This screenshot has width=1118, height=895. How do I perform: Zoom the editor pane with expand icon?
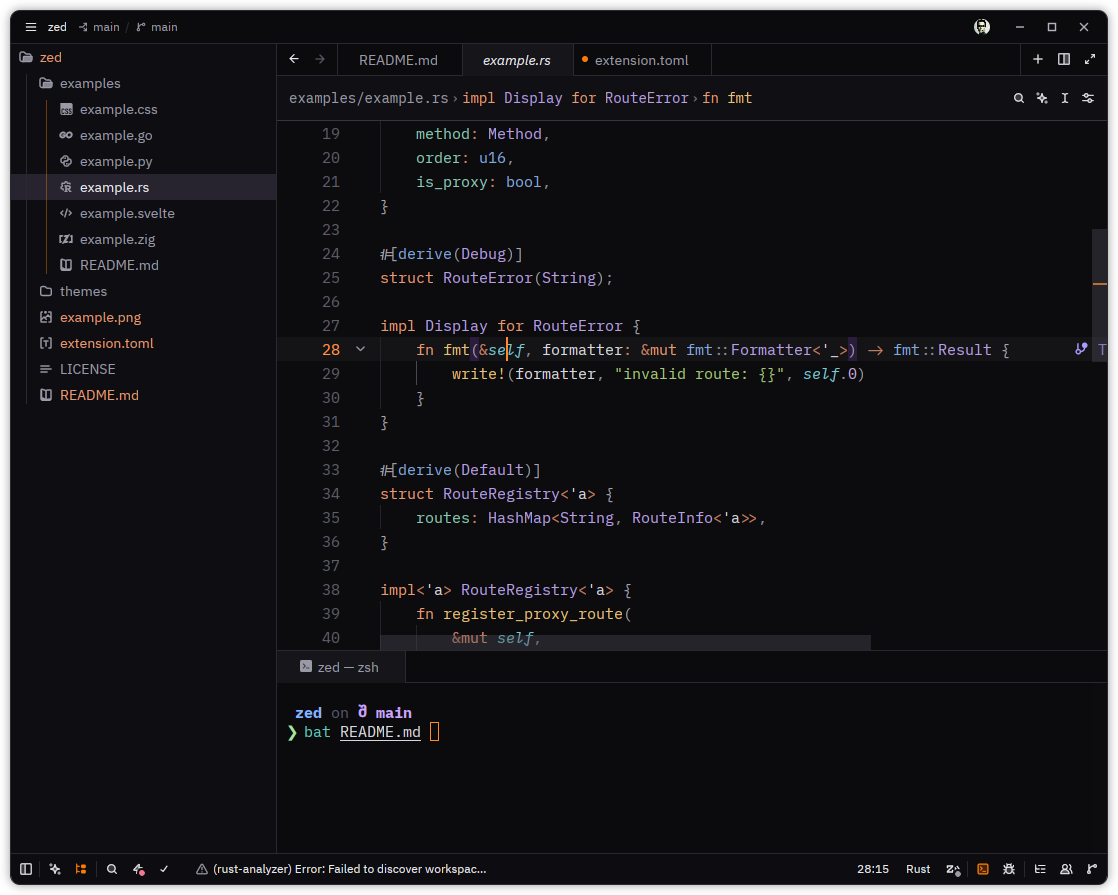pyautogui.click(x=1089, y=59)
